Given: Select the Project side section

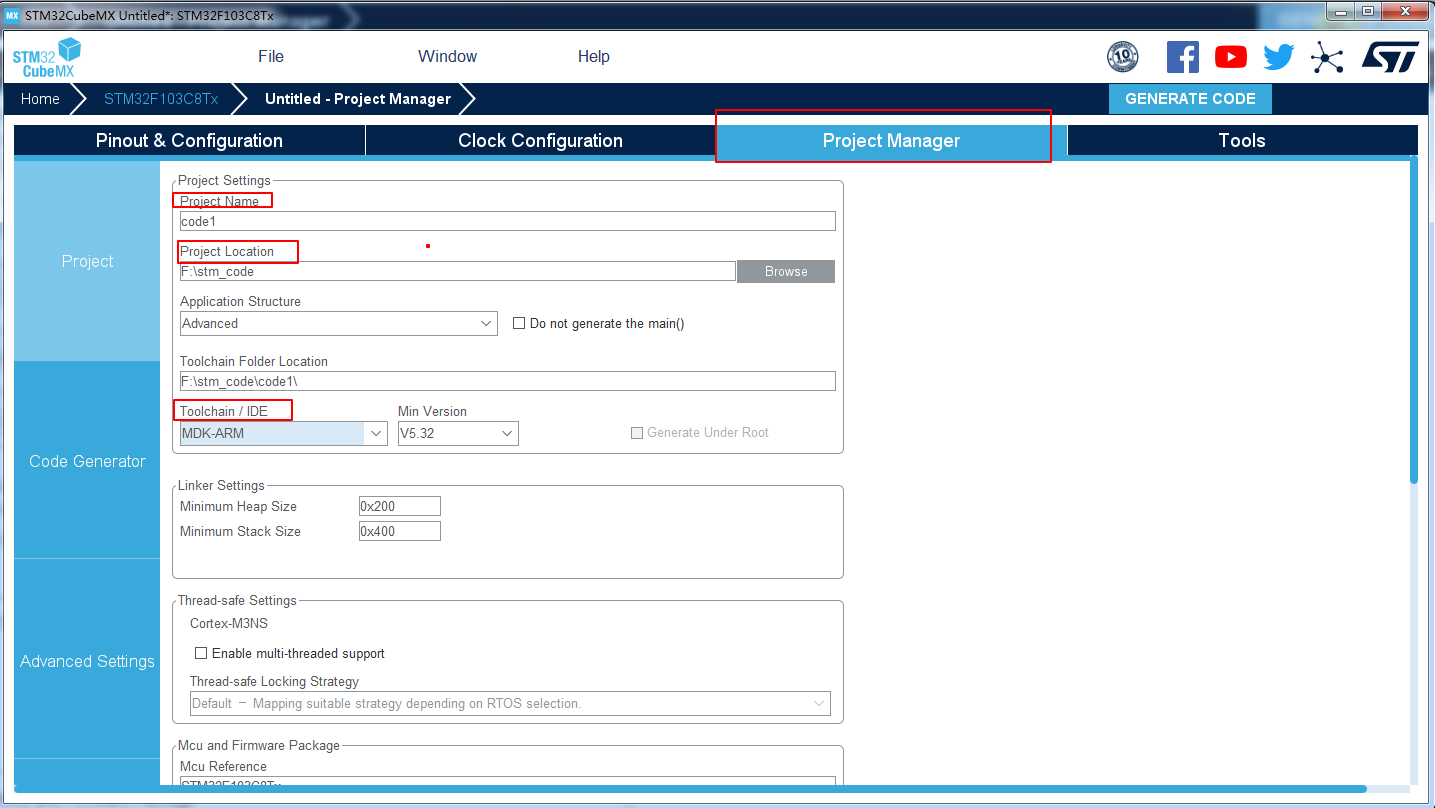Looking at the screenshot, I should click(87, 261).
